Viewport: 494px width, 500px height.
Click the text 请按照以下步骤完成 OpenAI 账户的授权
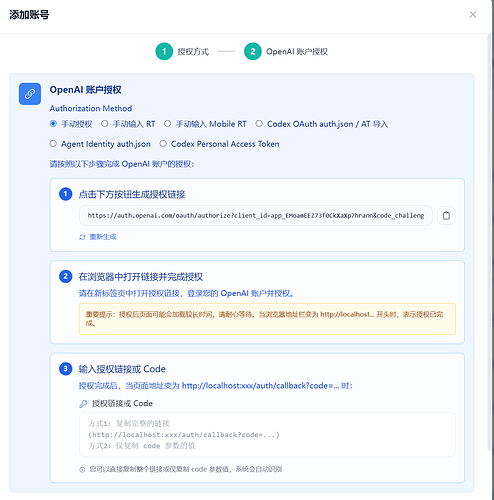(122, 164)
